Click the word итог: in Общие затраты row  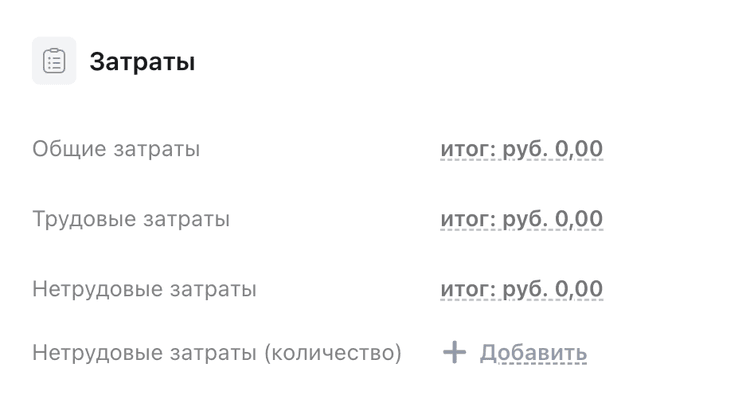click(x=468, y=149)
